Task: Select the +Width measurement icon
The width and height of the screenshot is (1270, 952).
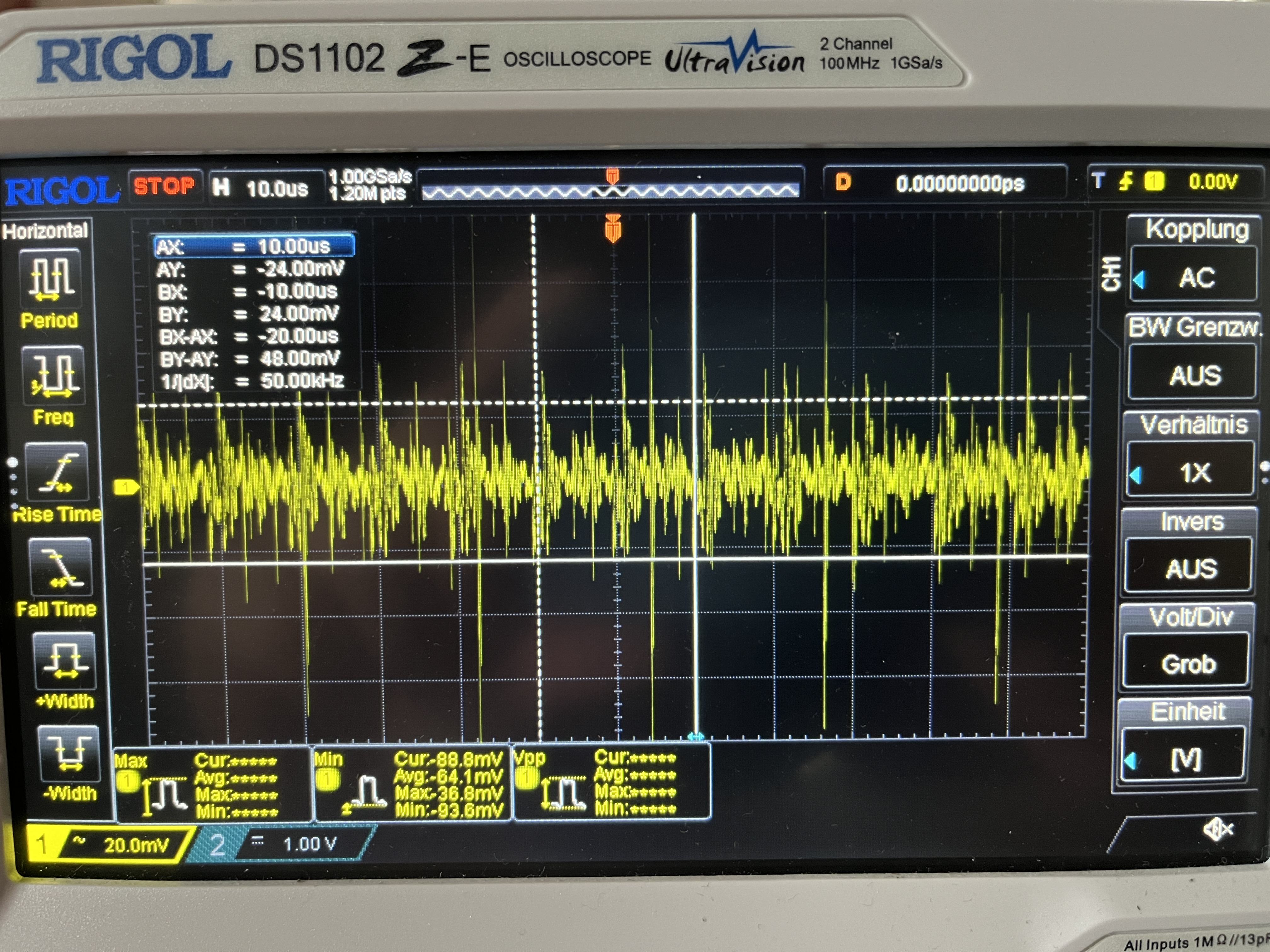Action: coord(64,660)
